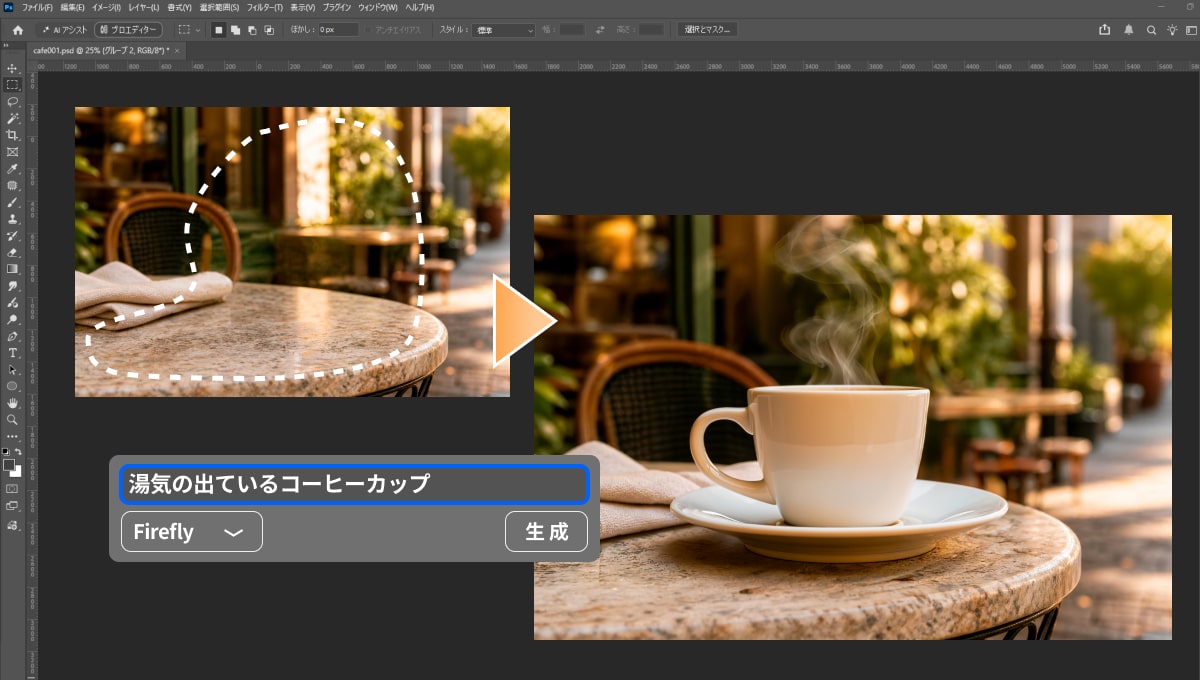Open the スタイル dropdown set to 標準
The image size is (1200, 680).
click(x=502, y=30)
